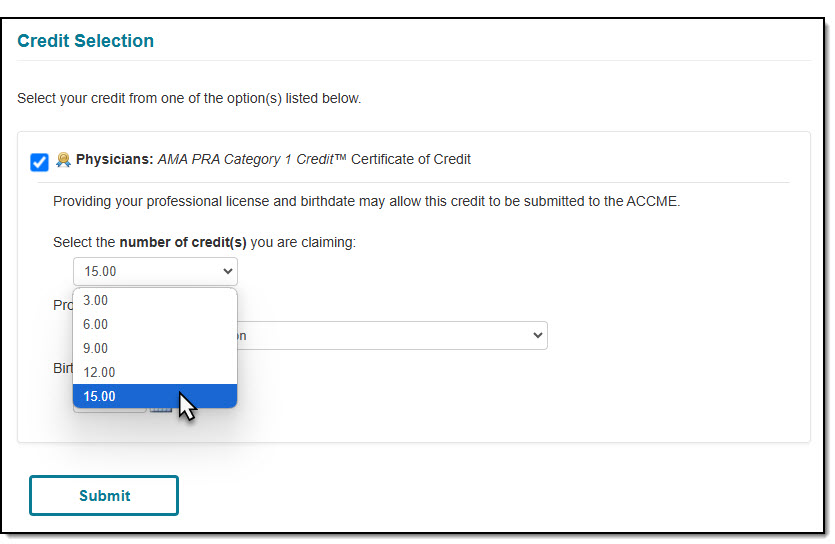
Task: Choose the 9.00 credit option
Action: (155, 348)
